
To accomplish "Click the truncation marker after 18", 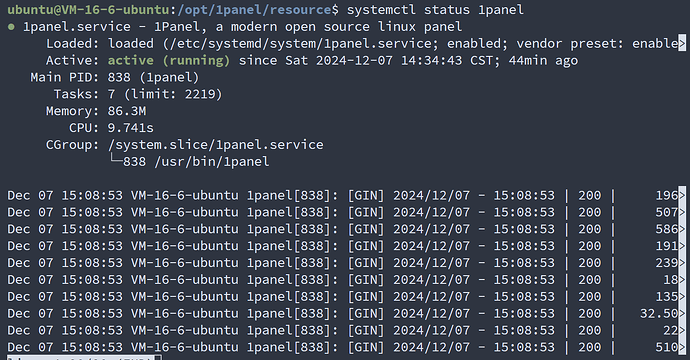I will click(682, 279).
